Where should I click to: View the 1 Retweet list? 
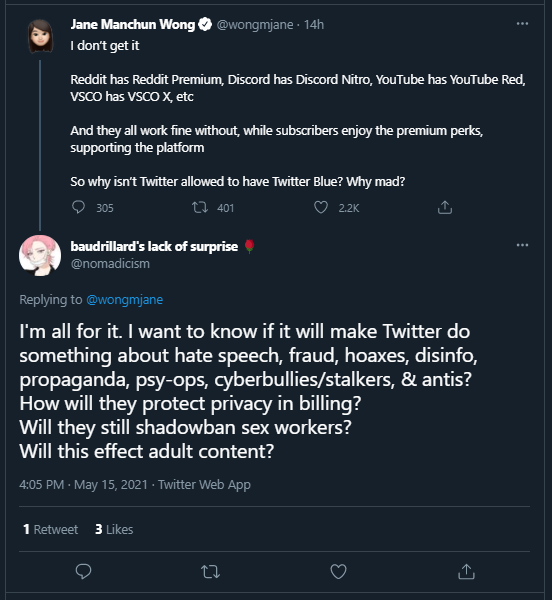click(50, 529)
